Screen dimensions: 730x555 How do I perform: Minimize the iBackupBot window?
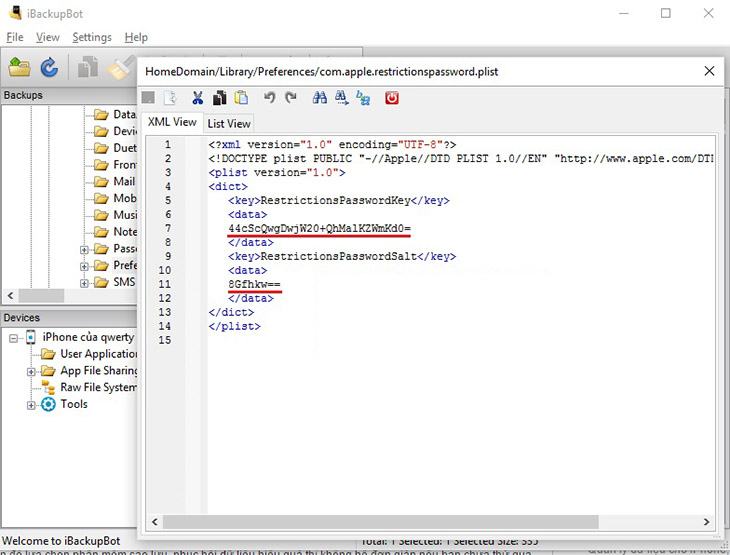(x=623, y=13)
